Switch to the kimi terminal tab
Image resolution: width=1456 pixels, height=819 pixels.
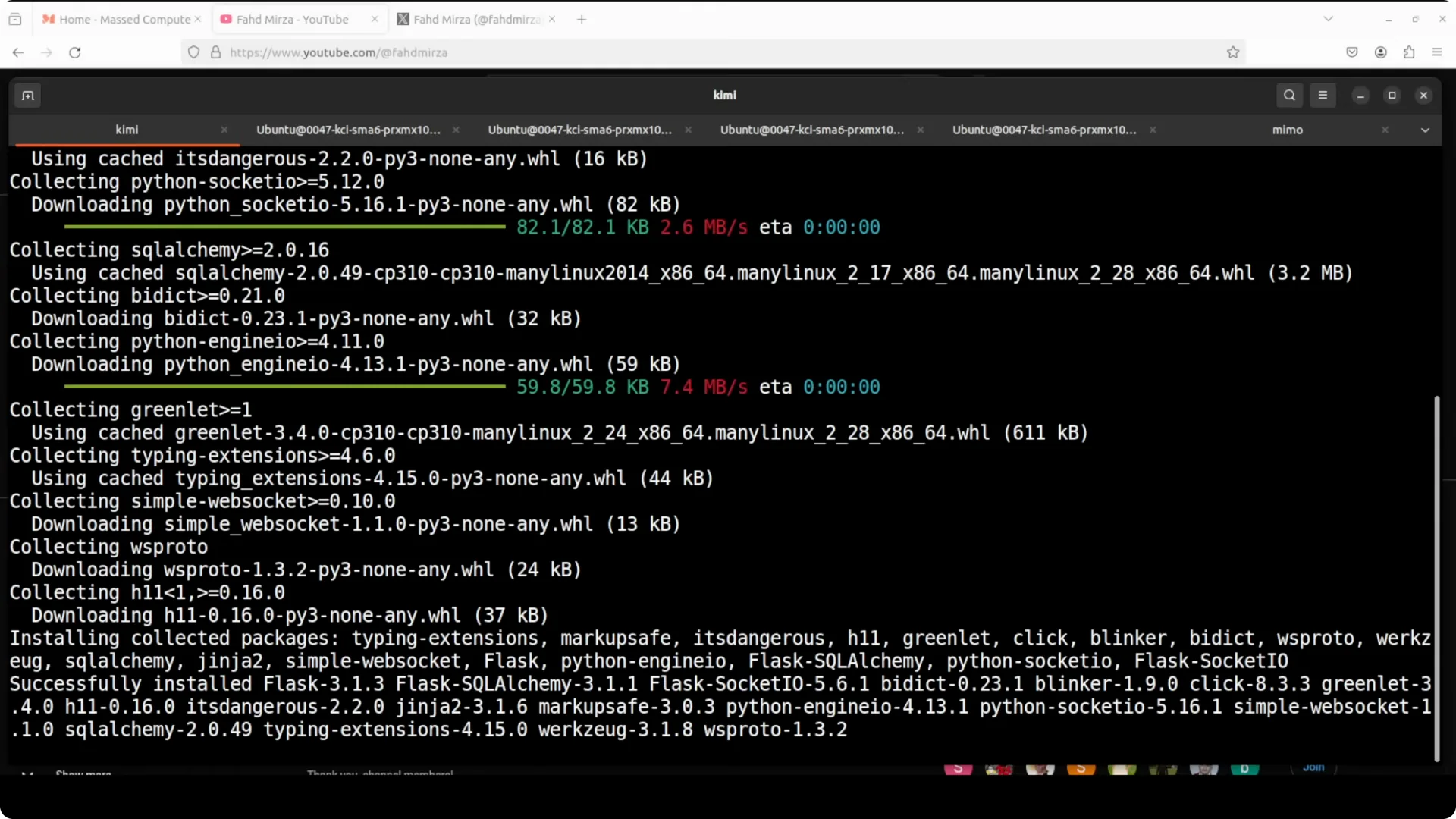[127, 130]
